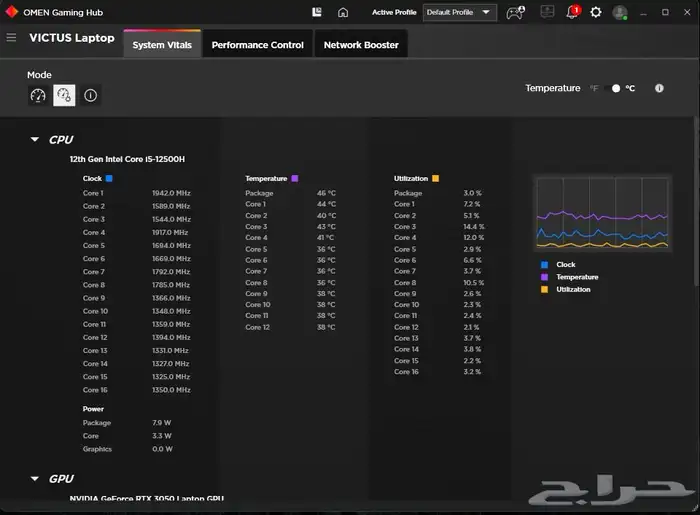Viewport: 700px width, 515px height.
Task: Open the settings gear icon
Action: [x=596, y=13]
